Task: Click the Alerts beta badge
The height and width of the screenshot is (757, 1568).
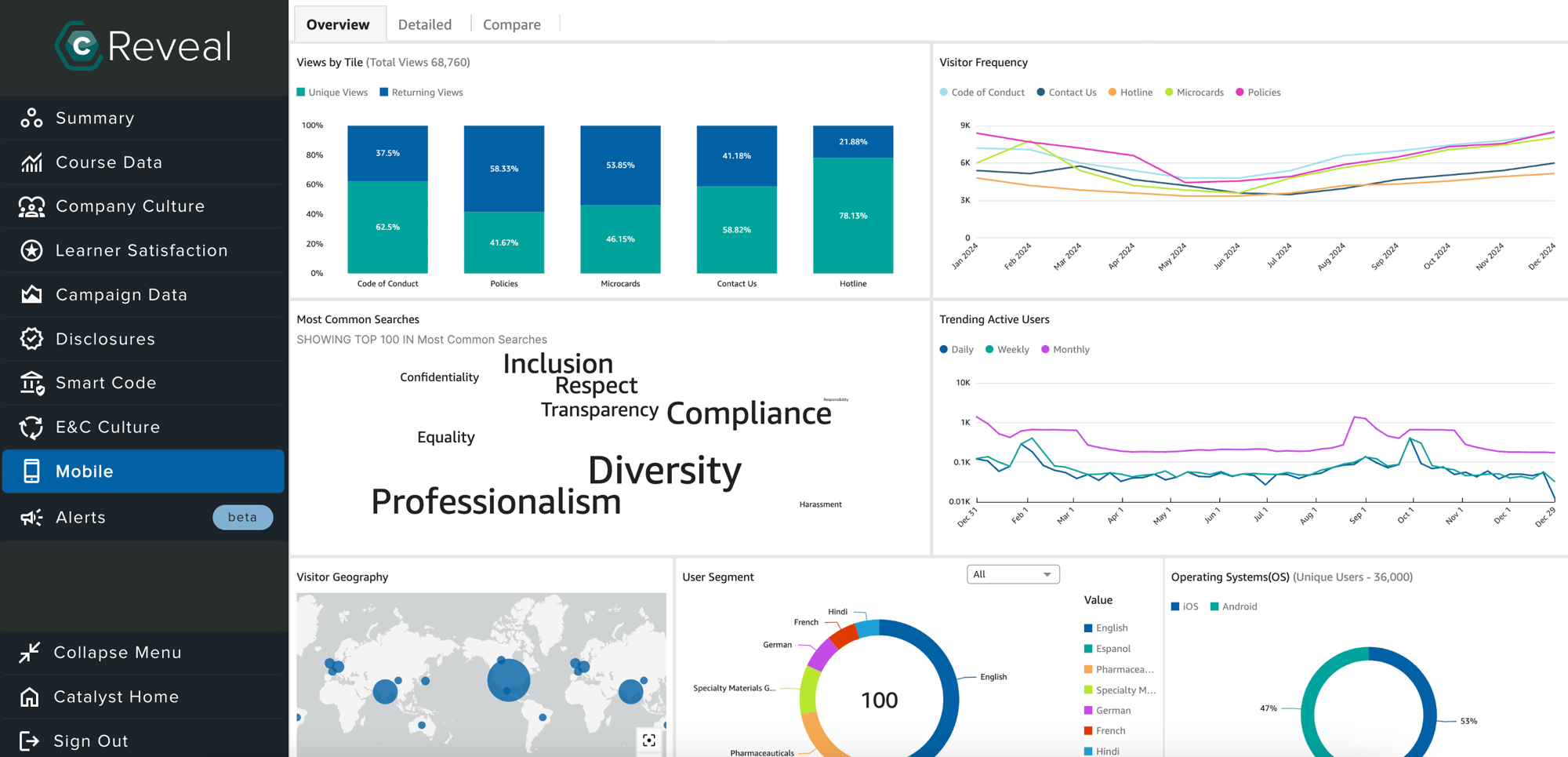Action: [243, 517]
